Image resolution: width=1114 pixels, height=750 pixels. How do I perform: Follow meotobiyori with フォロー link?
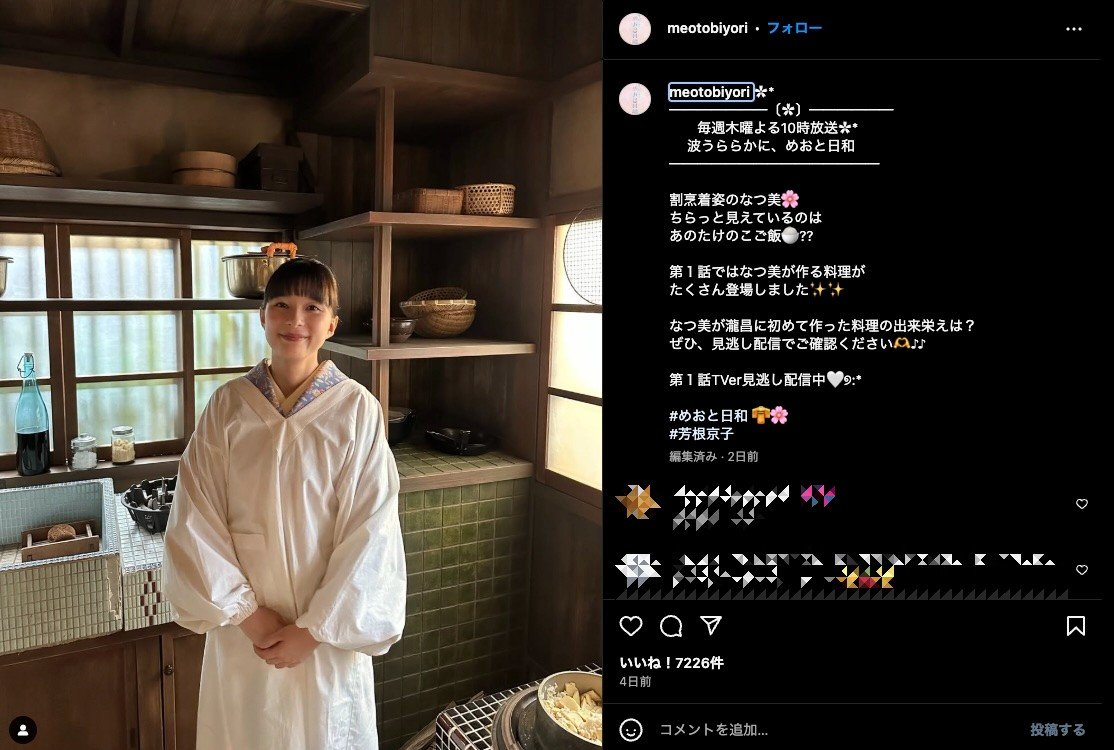coord(794,28)
